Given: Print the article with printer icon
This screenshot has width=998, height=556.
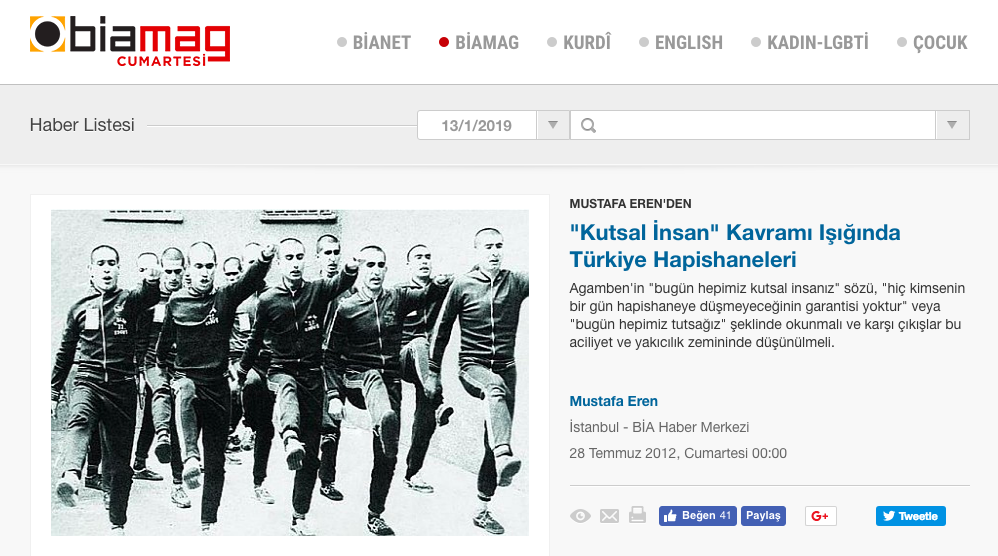Looking at the screenshot, I should tap(637, 515).
